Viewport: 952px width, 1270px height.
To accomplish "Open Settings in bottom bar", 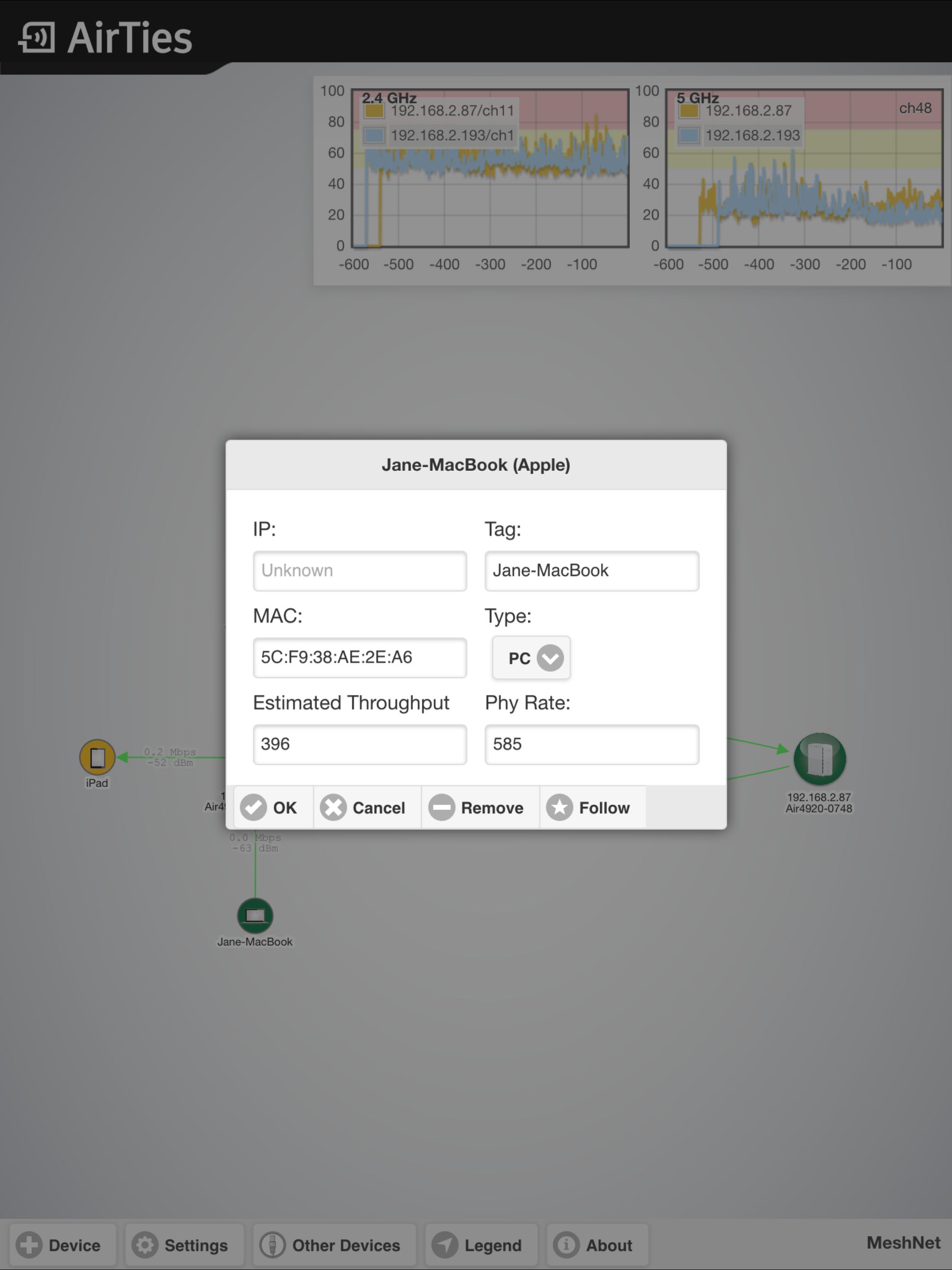I will (185, 1245).
